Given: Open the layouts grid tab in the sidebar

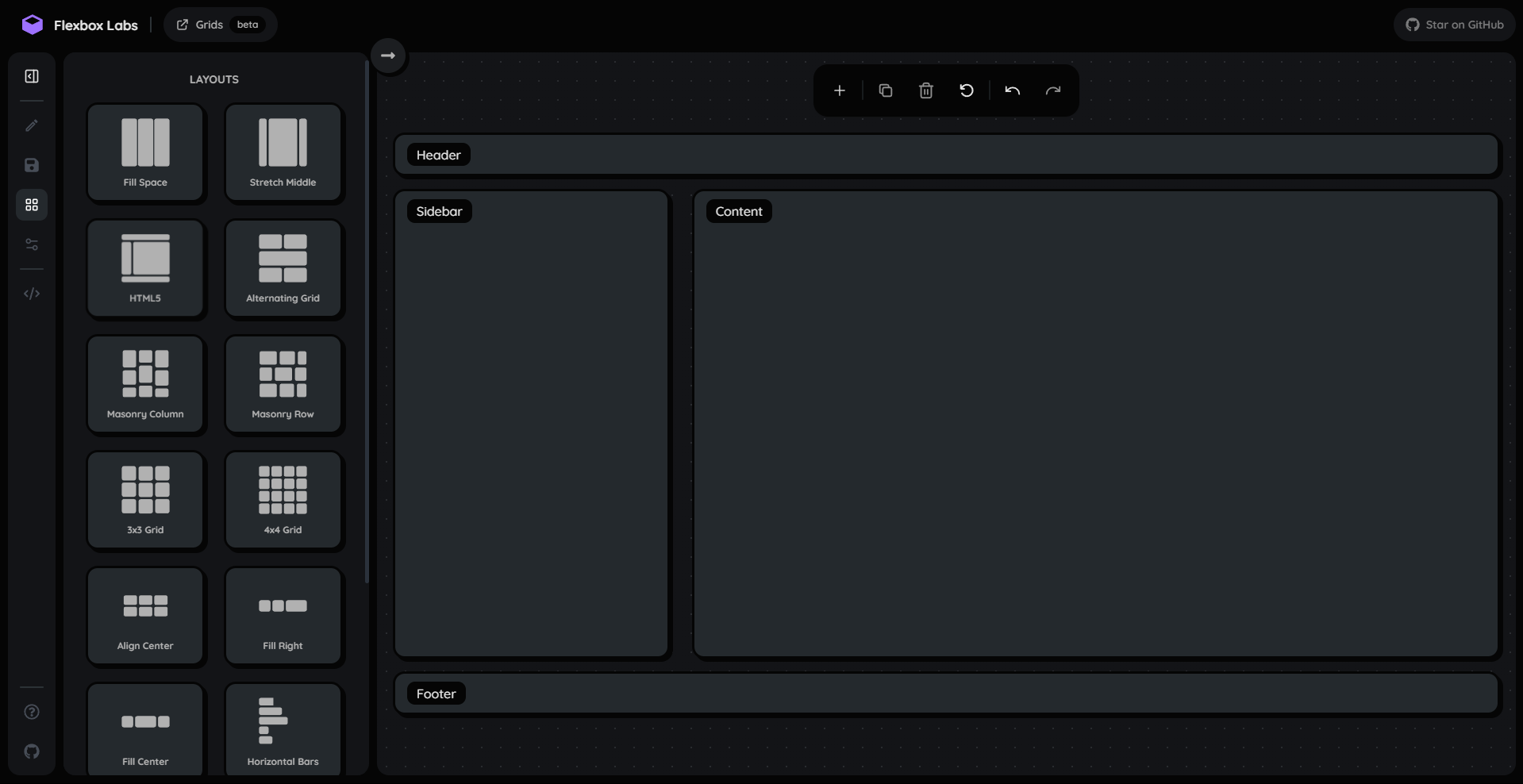Looking at the screenshot, I should (32, 205).
